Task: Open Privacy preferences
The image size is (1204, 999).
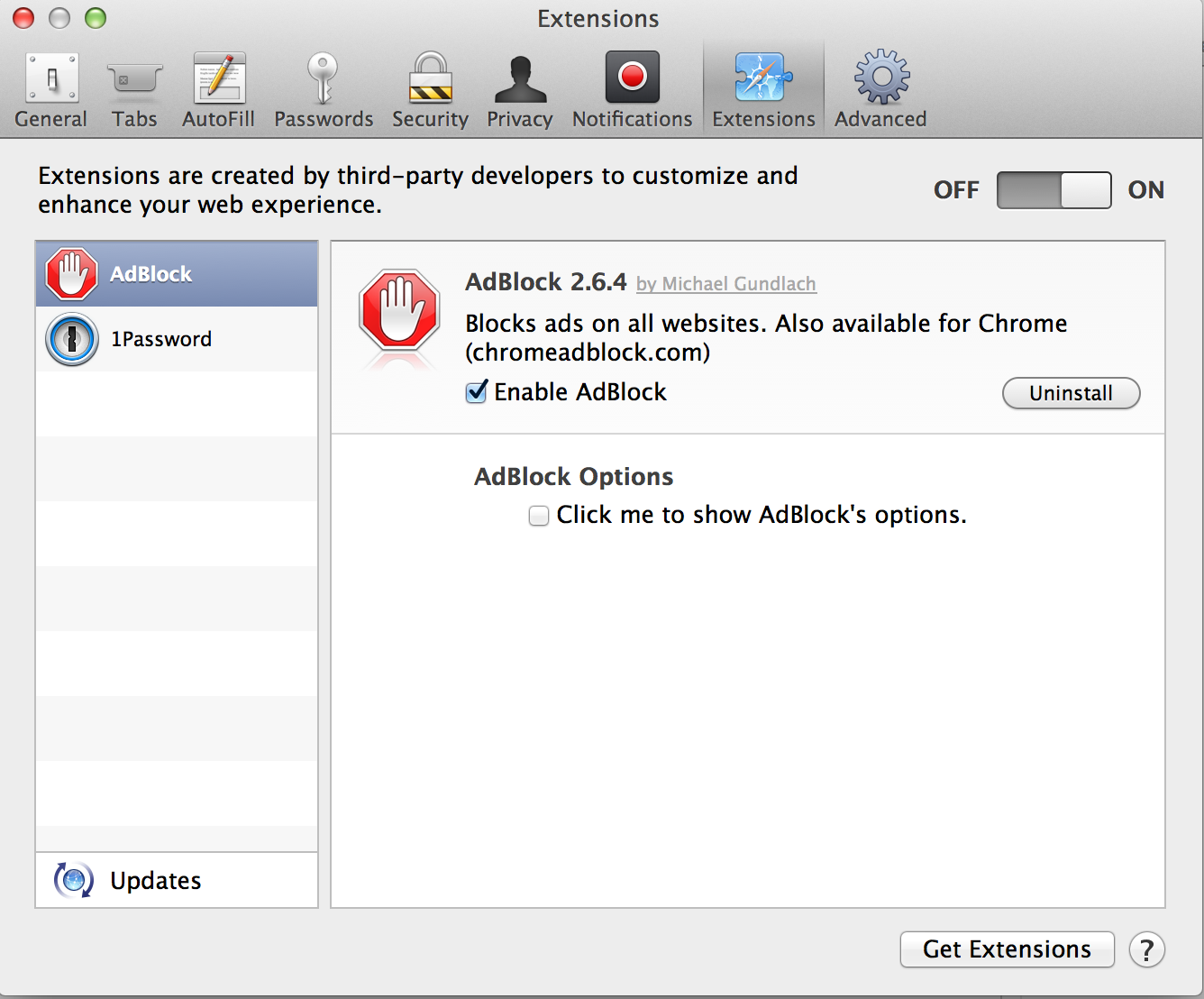Action: (520, 90)
